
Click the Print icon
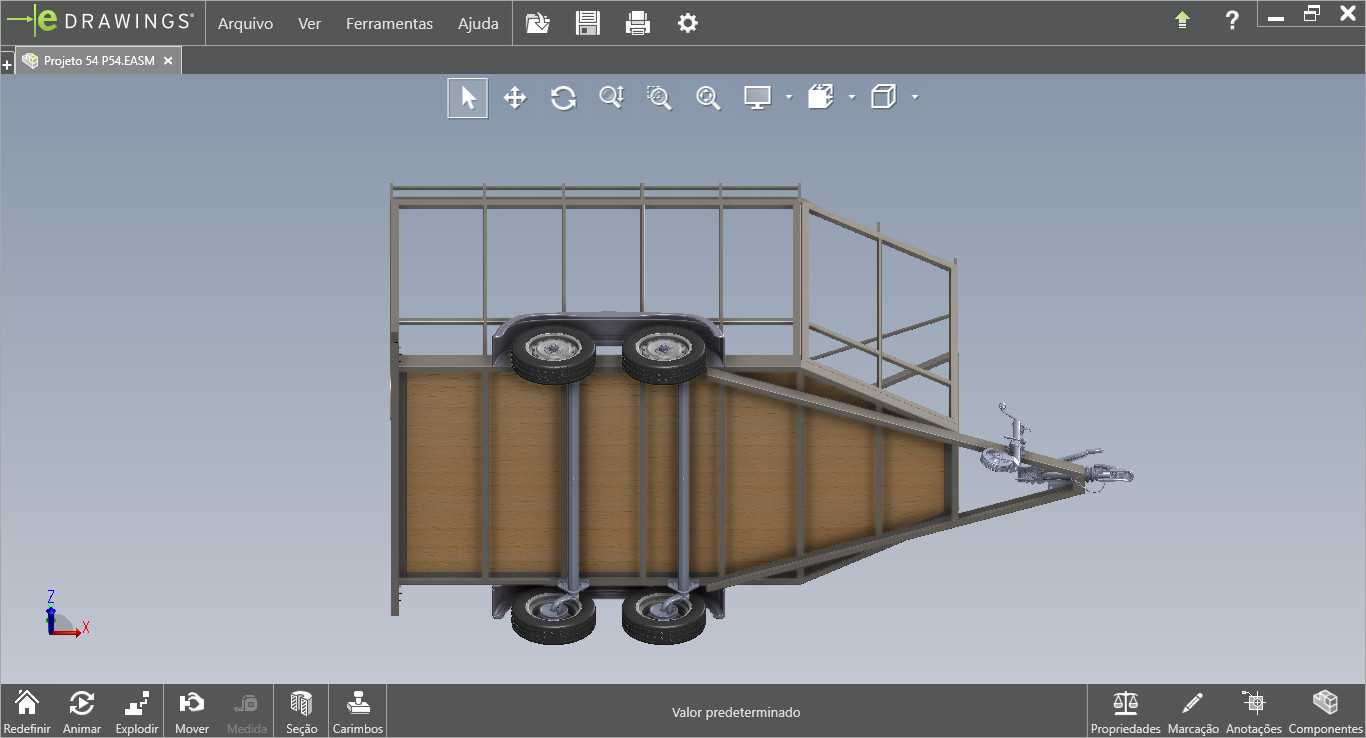point(638,23)
